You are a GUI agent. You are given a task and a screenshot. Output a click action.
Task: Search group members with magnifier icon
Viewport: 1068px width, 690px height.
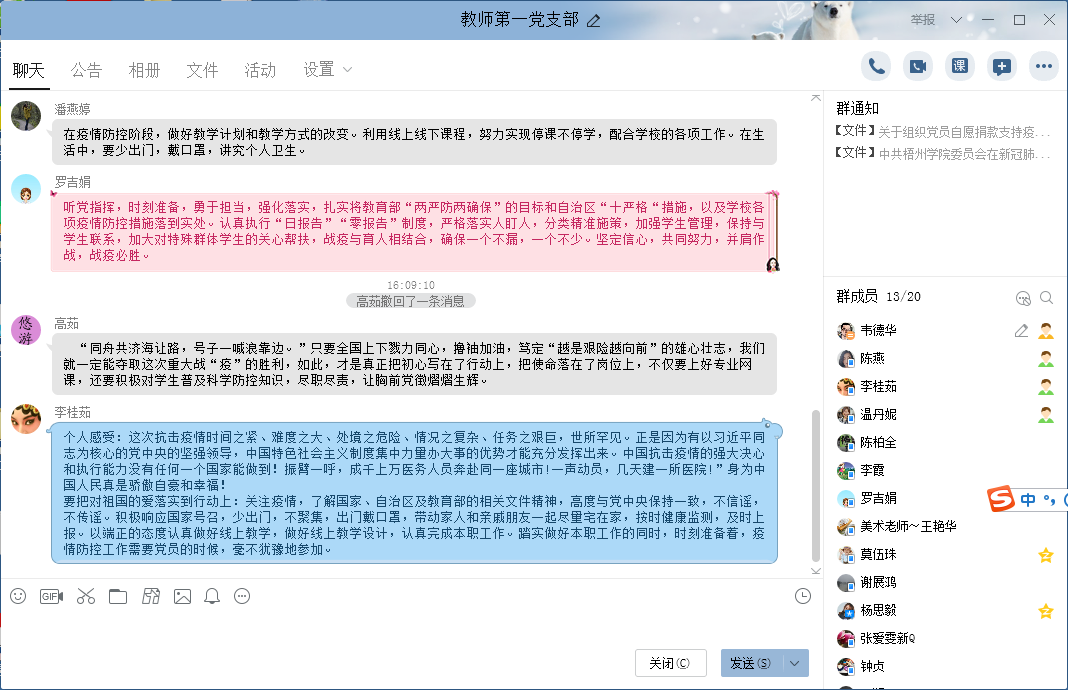1046,297
